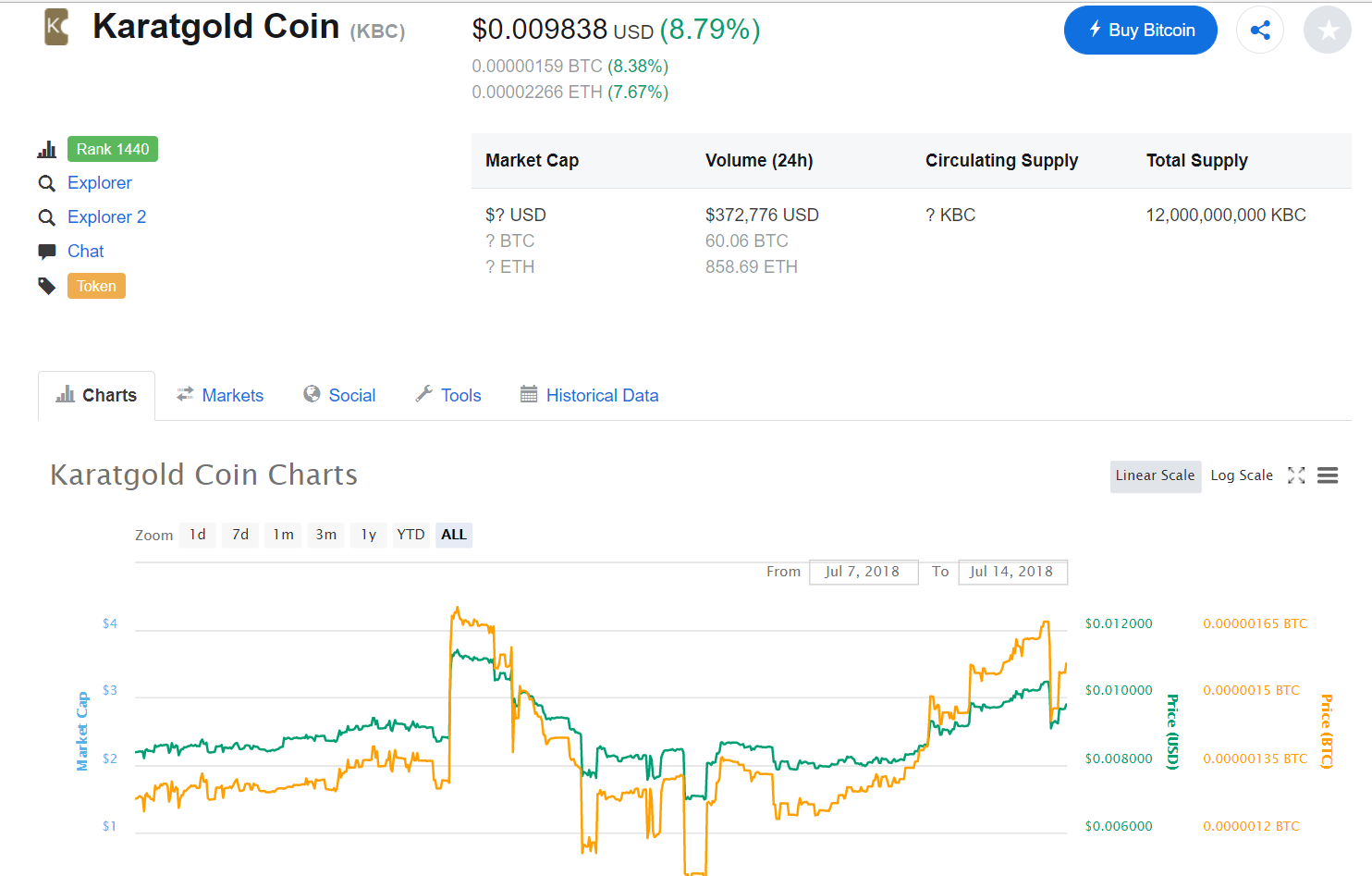Open the Explorer link
Viewport: 1372px width, 876px height.
point(100,183)
